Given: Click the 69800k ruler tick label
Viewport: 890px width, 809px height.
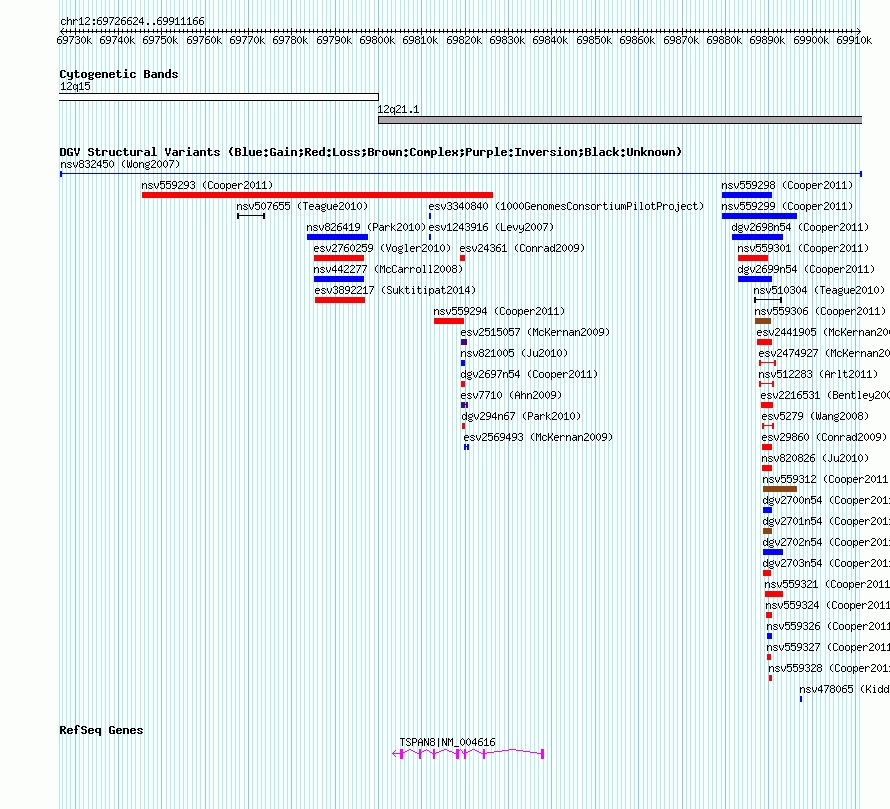Looking at the screenshot, I should point(377,40).
